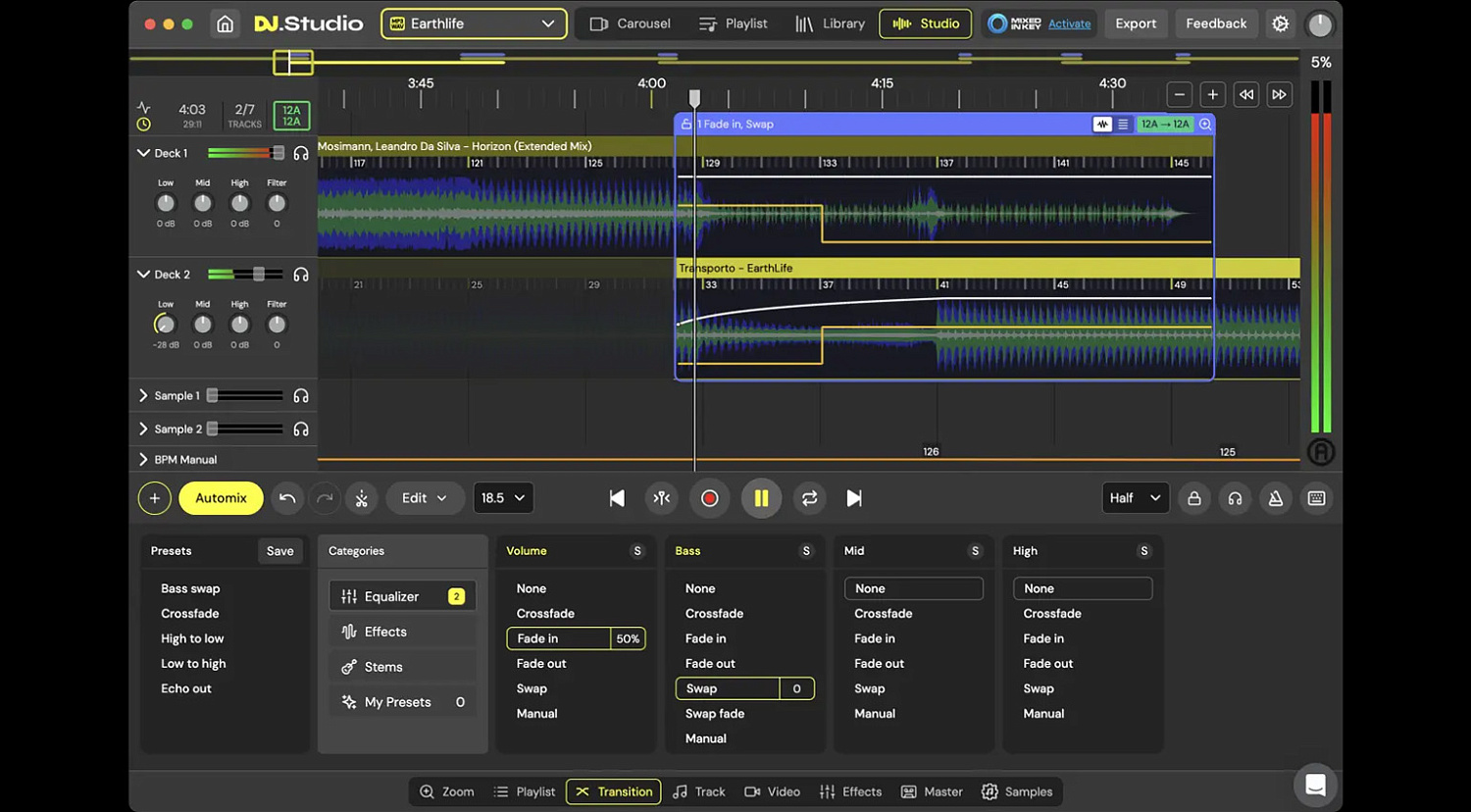Skip to next track
Image resolution: width=1471 pixels, height=812 pixels.
(x=854, y=498)
